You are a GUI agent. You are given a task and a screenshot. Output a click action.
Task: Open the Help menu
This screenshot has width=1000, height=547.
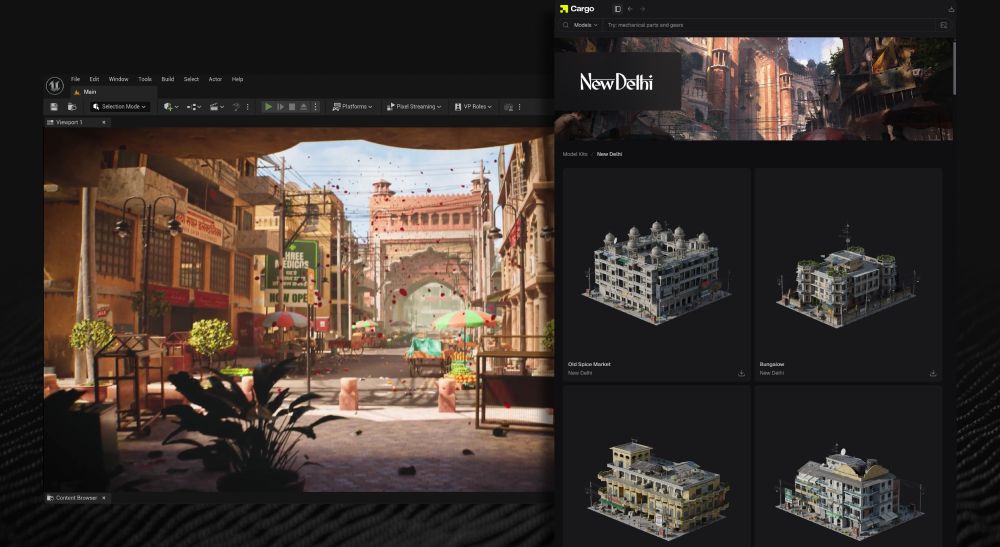(x=237, y=79)
